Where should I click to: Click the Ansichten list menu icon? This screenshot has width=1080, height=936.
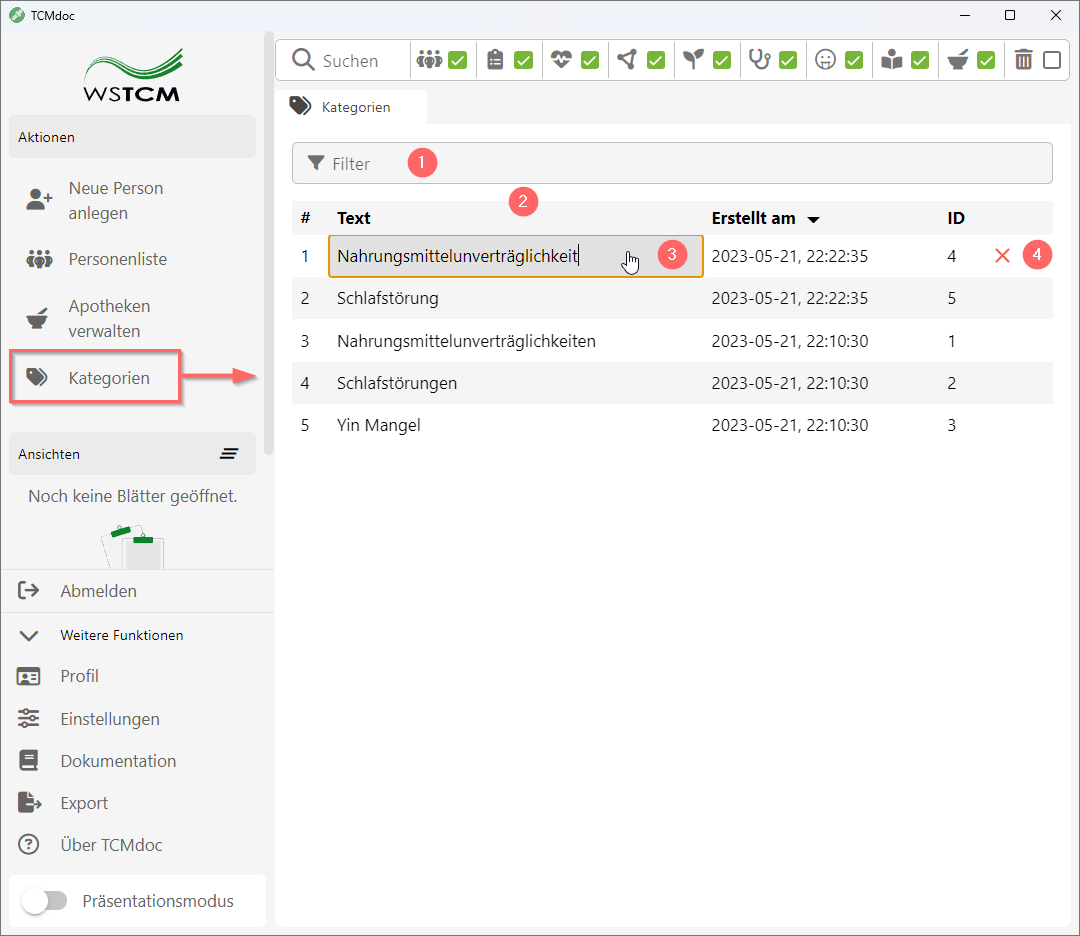click(x=229, y=454)
